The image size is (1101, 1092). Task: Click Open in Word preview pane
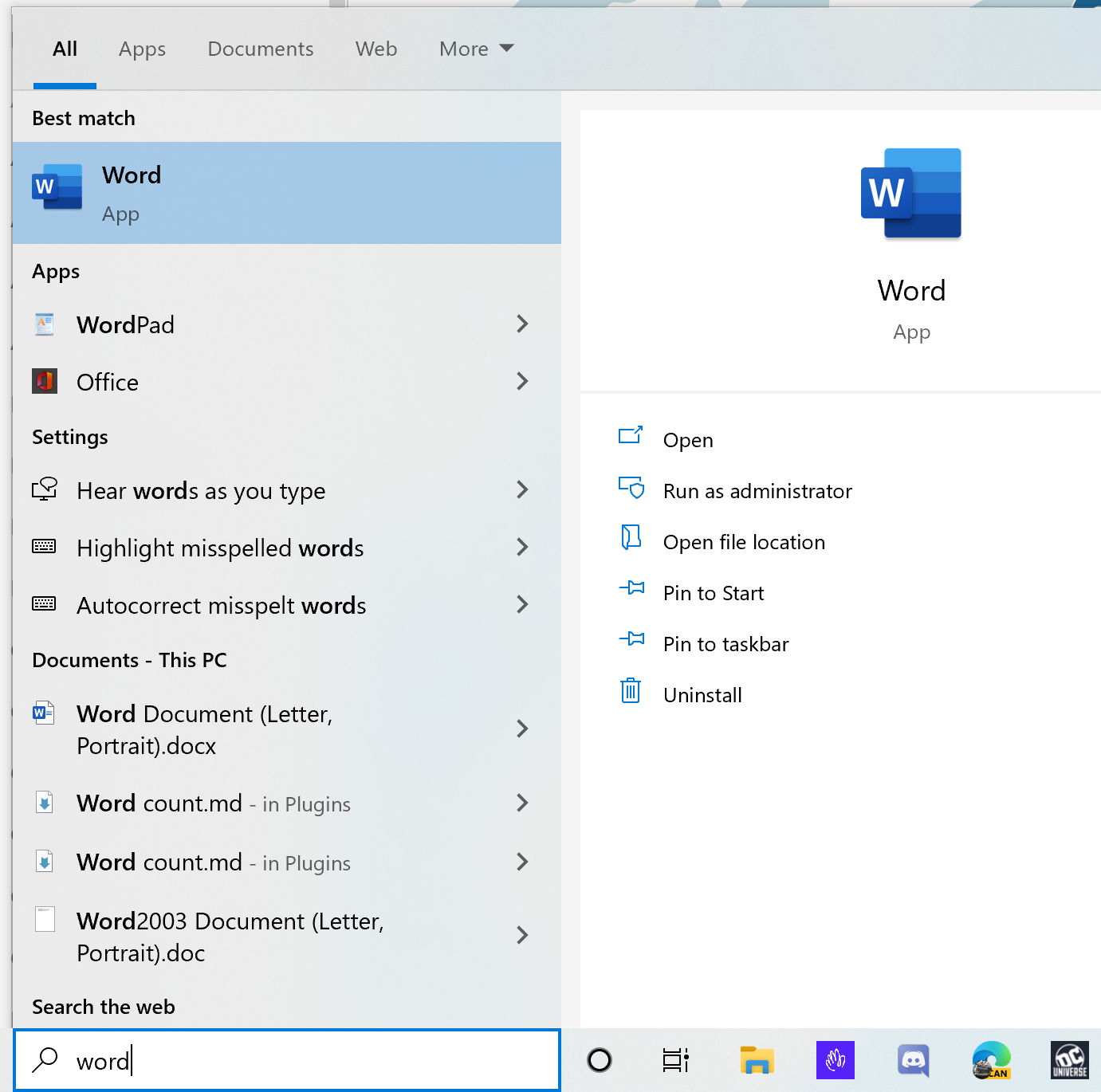click(x=688, y=440)
